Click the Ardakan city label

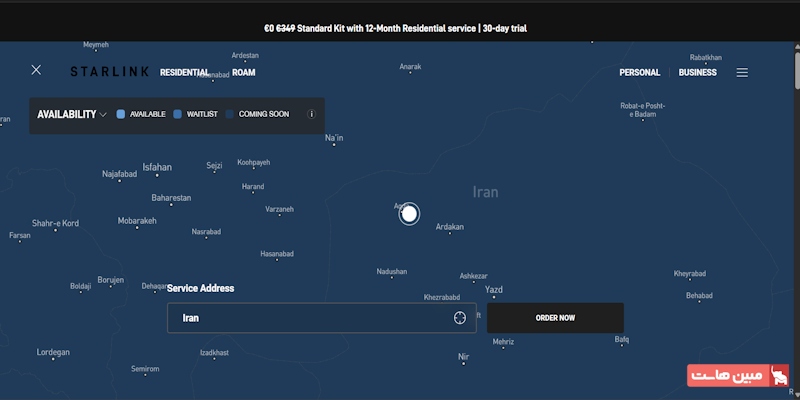click(x=449, y=227)
